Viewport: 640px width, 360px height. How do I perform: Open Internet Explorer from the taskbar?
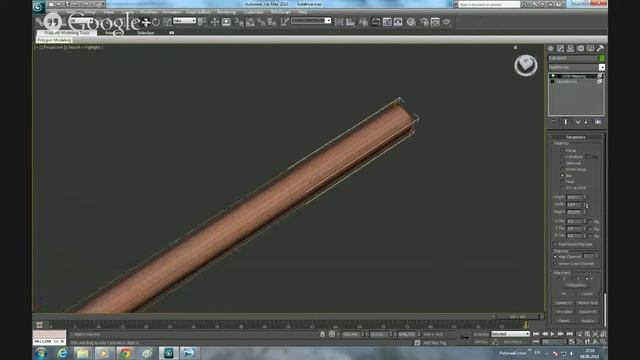pos(62,353)
